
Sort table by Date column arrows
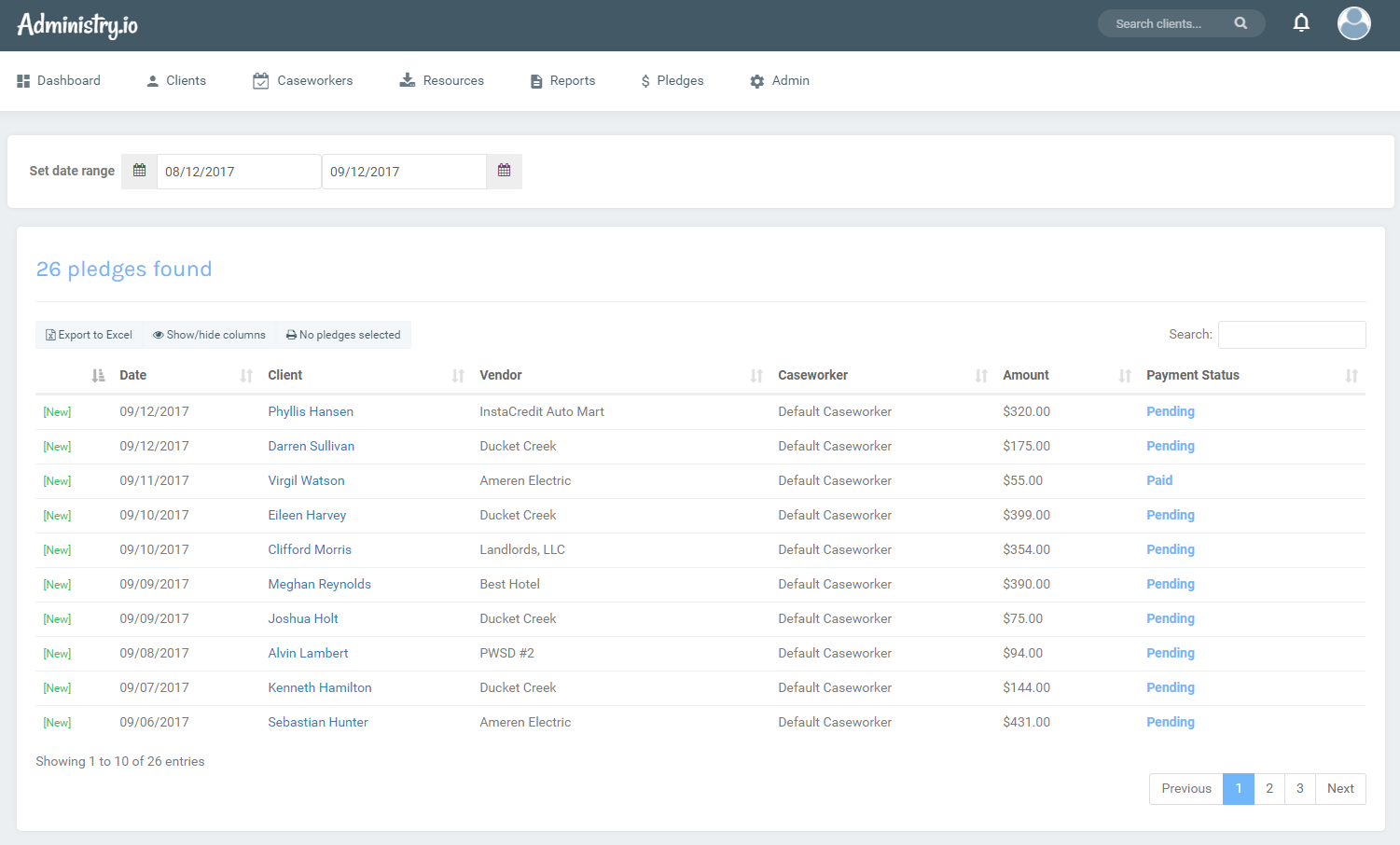[246, 376]
